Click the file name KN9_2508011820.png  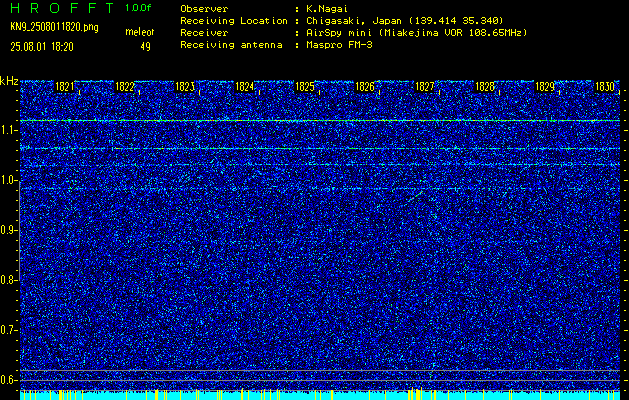click(x=54, y=28)
